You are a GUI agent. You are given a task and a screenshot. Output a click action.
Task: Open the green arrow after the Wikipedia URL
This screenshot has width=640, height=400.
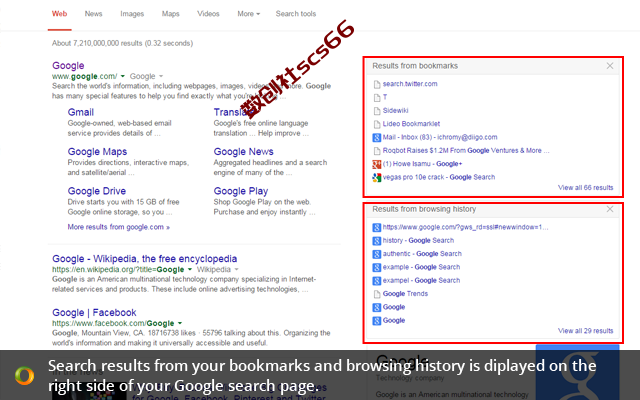[189, 269]
